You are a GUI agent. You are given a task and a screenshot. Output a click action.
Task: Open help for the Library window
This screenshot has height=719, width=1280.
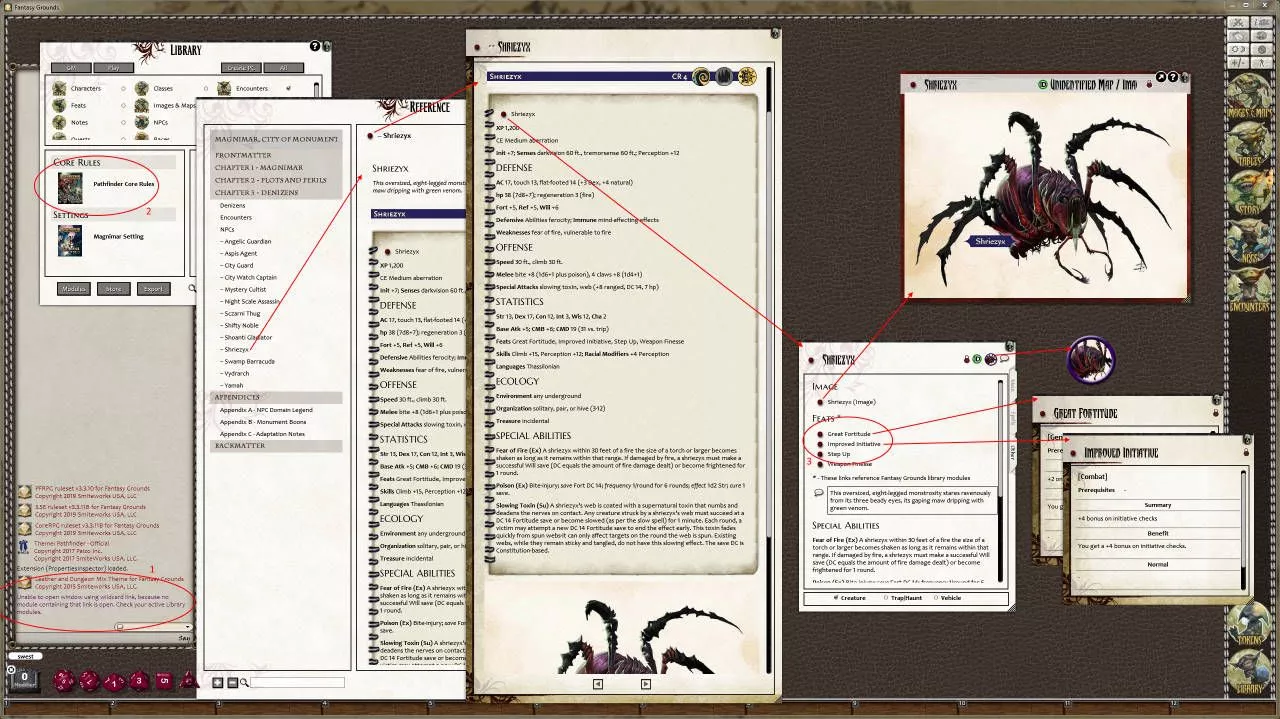tap(315, 46)
